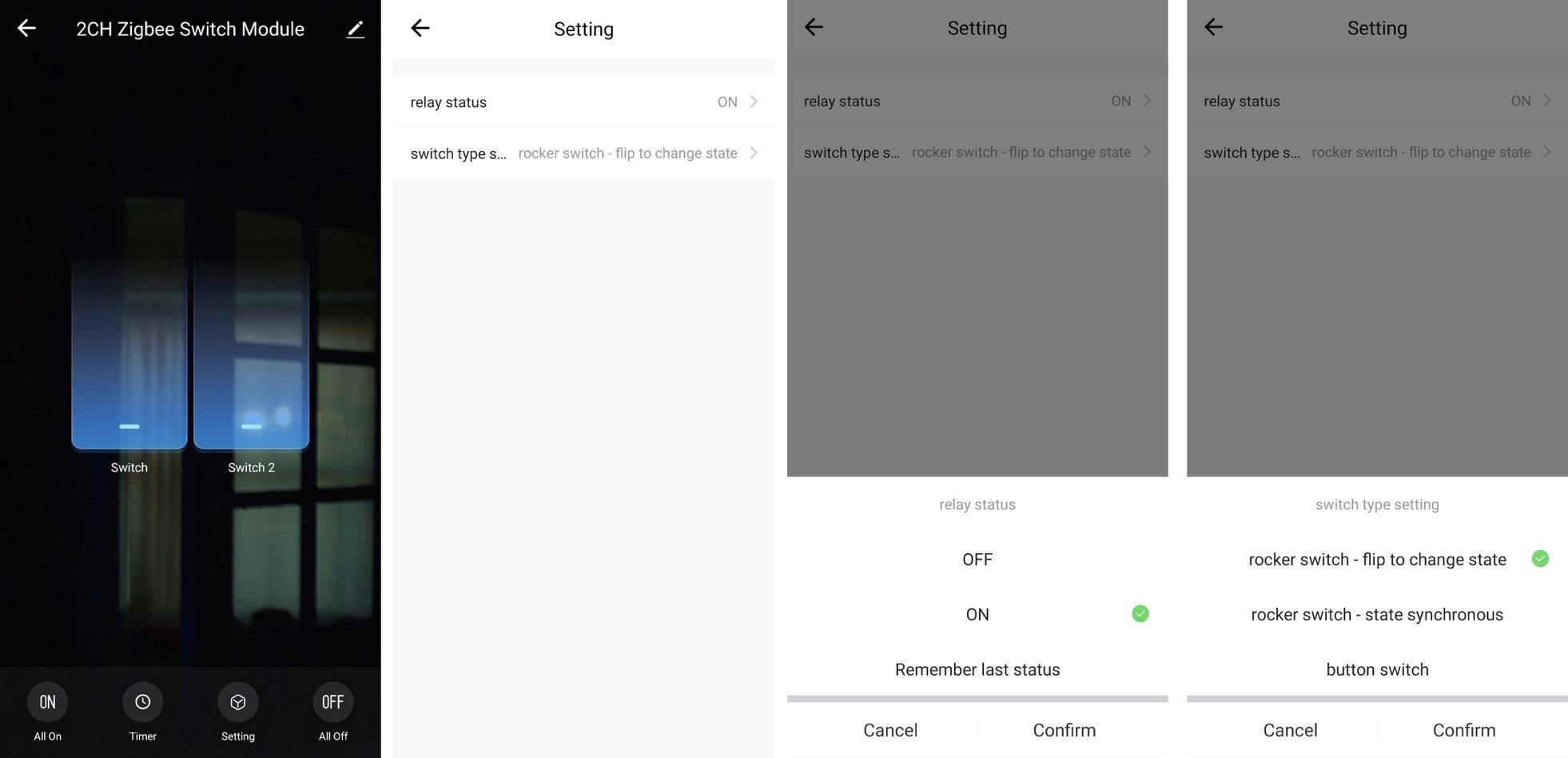Tap the All Off icon
The width and height of the screenshot is (1568, 758).
(332, 702)
